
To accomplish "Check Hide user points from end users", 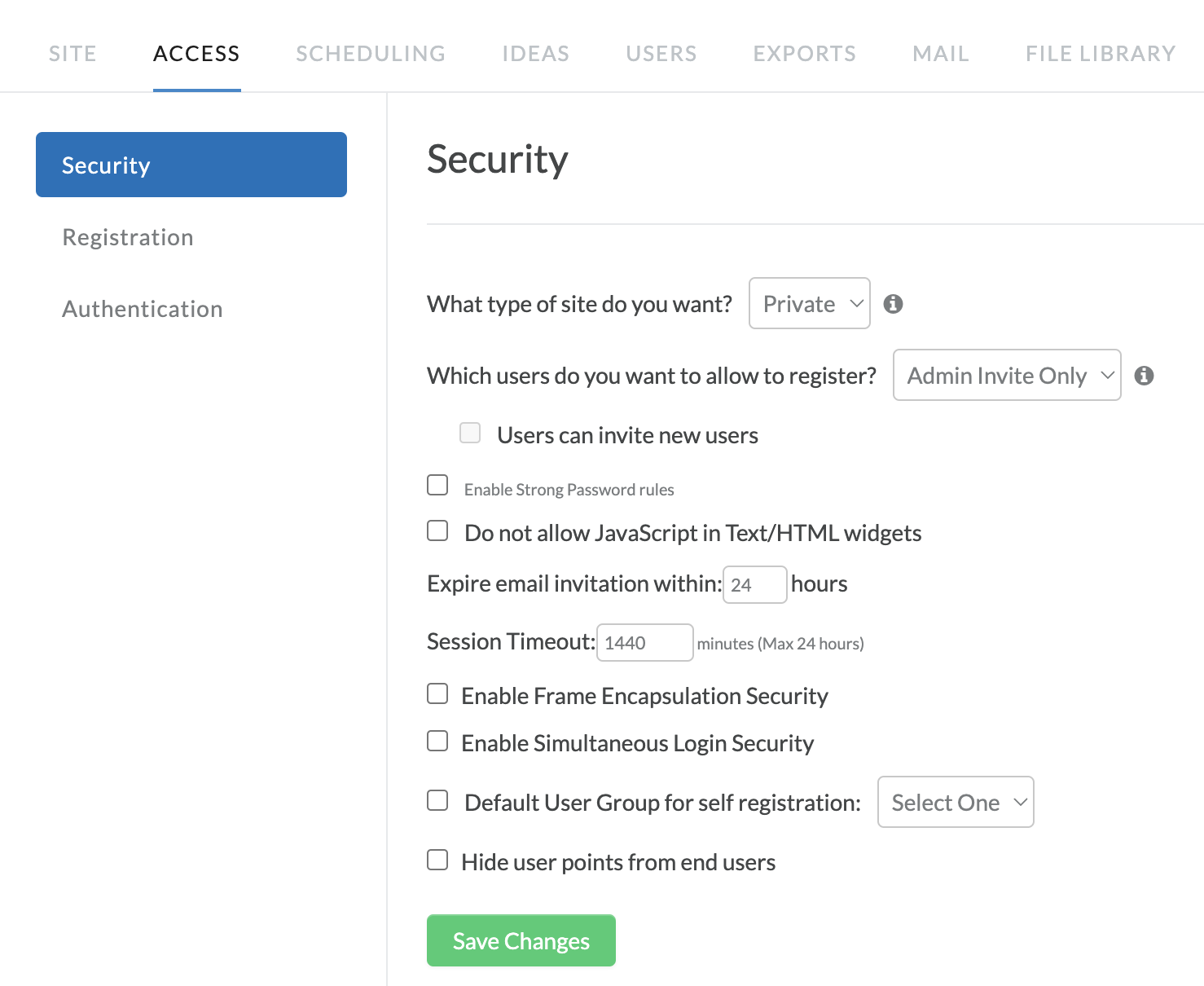I will [437, 861].
